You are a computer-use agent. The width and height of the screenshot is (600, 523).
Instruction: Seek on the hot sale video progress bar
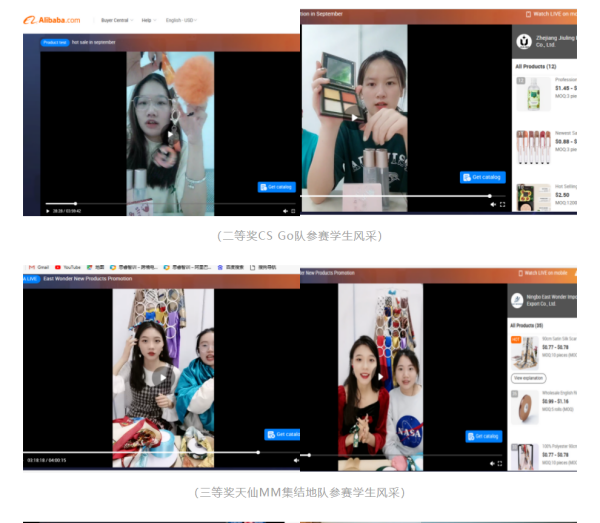170,204
